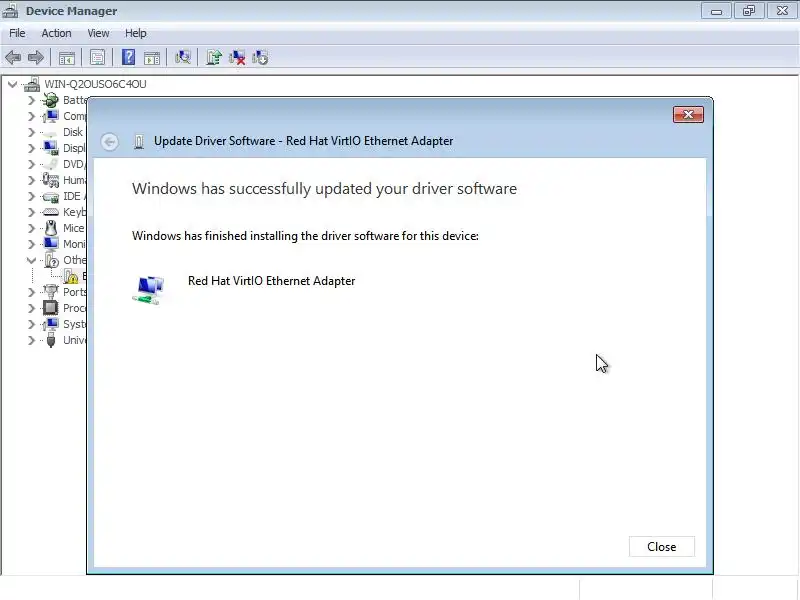
Task: Select the System devices category icon
Action: (51, 324)
